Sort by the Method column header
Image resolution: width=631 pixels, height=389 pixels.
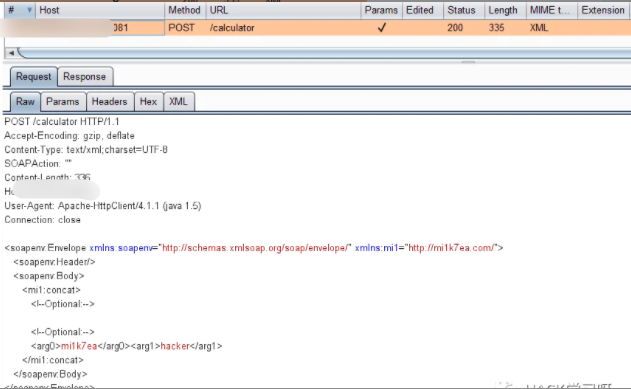(184, 10)
